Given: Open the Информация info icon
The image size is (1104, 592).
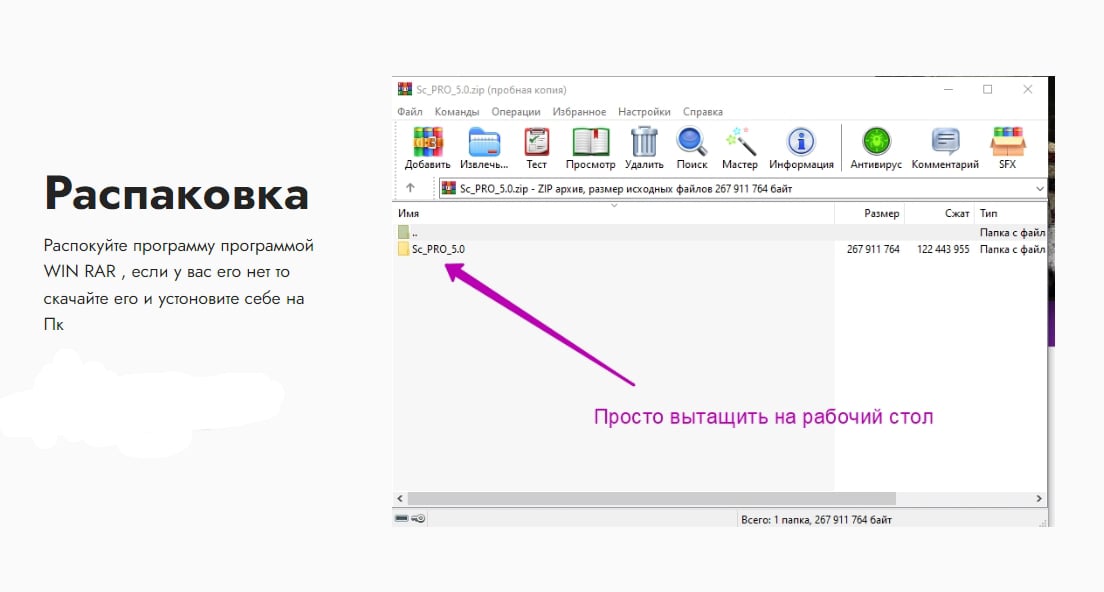Looking at the screenshot, I should pyautogui.click(x=801, y=143).
